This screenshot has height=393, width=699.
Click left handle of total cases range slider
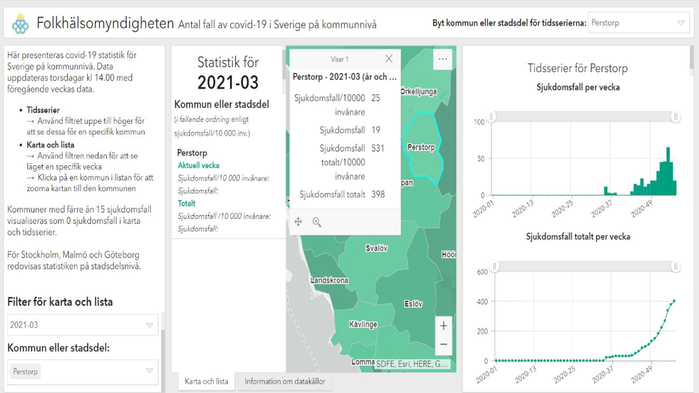494,266
